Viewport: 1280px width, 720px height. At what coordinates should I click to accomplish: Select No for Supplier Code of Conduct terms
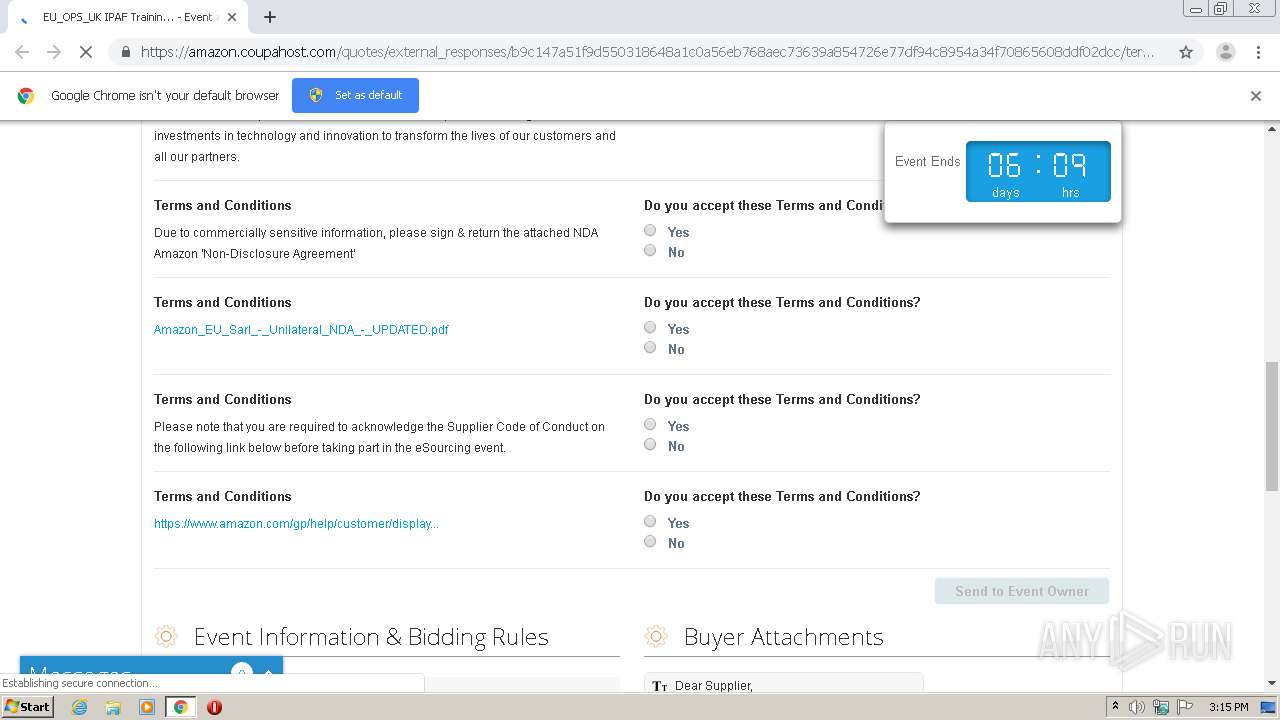(650, 445)
